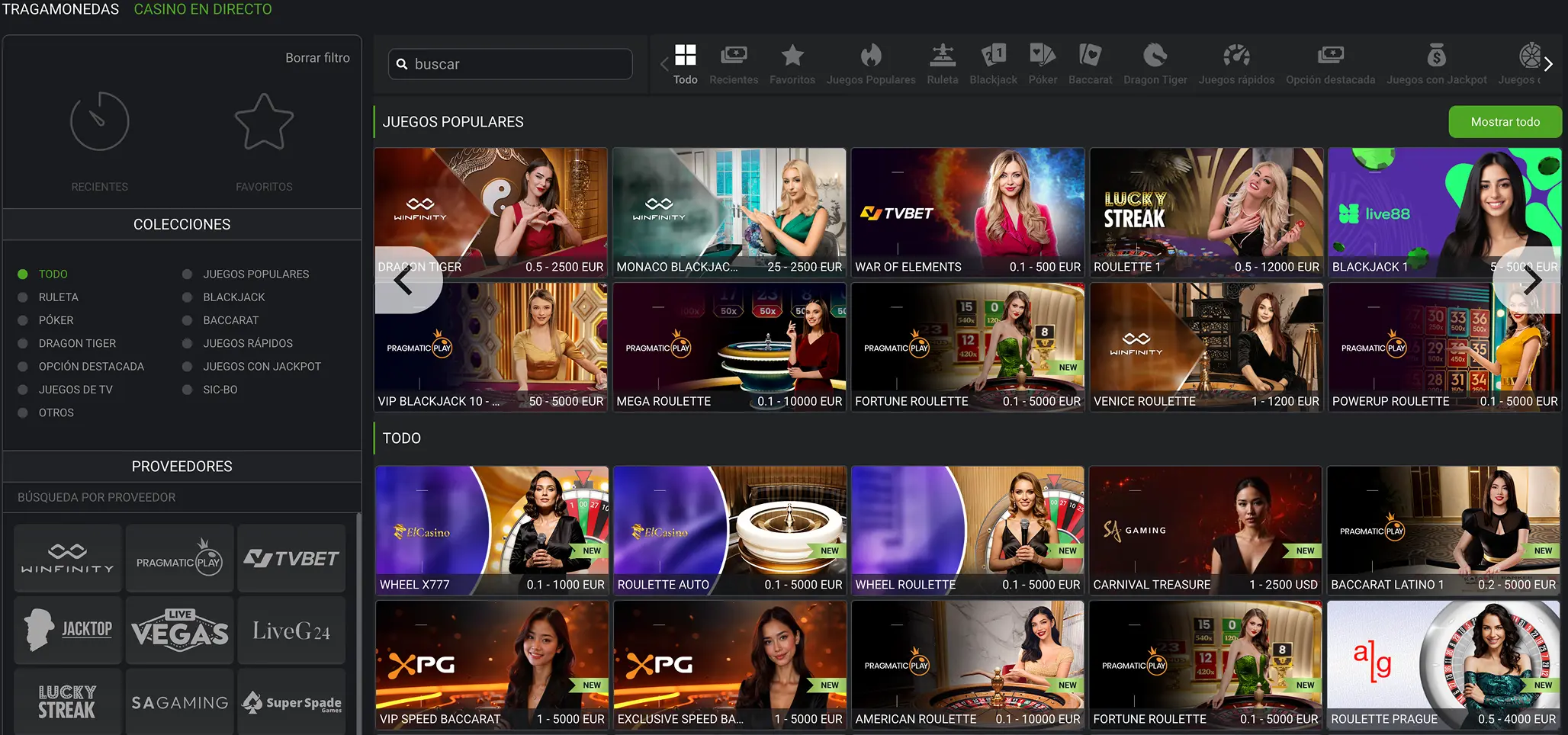Open Recientes clock icon in sidebar
The image size is (1568, 735).
coord(100,122)
